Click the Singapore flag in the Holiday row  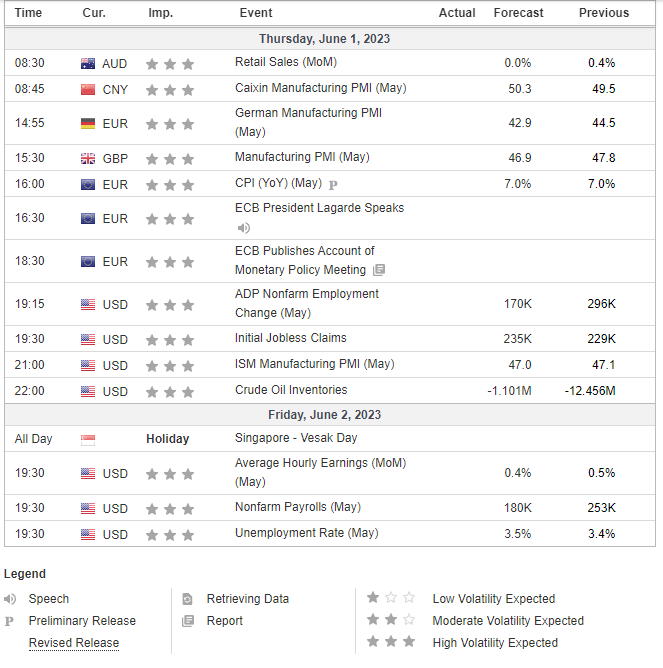88,438
